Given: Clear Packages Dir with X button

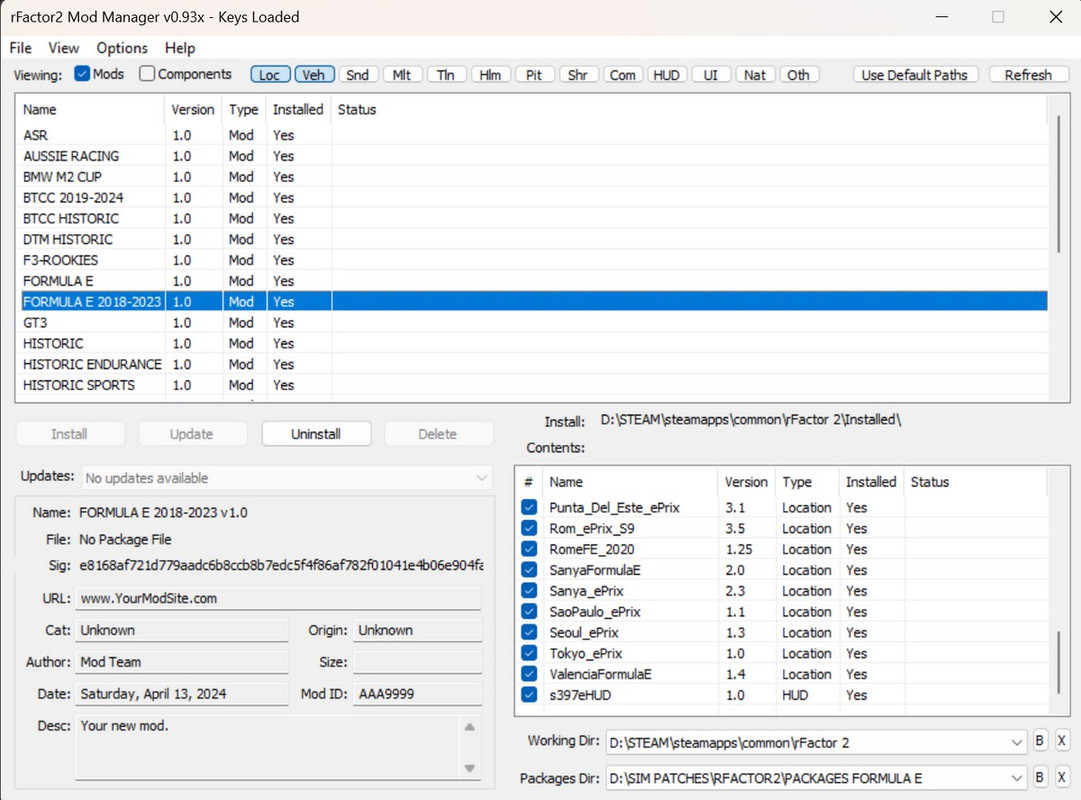Looking at the screenshot, I should 1062,777.
